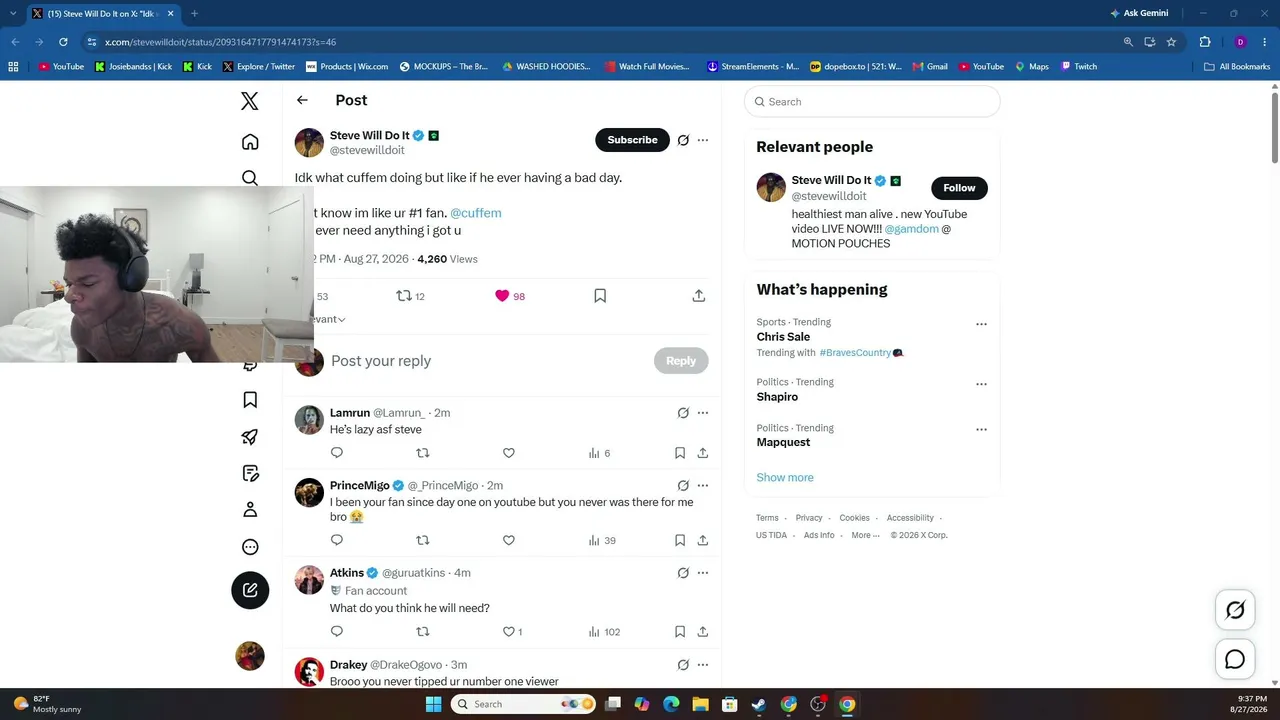Click the X search box
Screen dimensions: 1280x720
click(872, 102)
